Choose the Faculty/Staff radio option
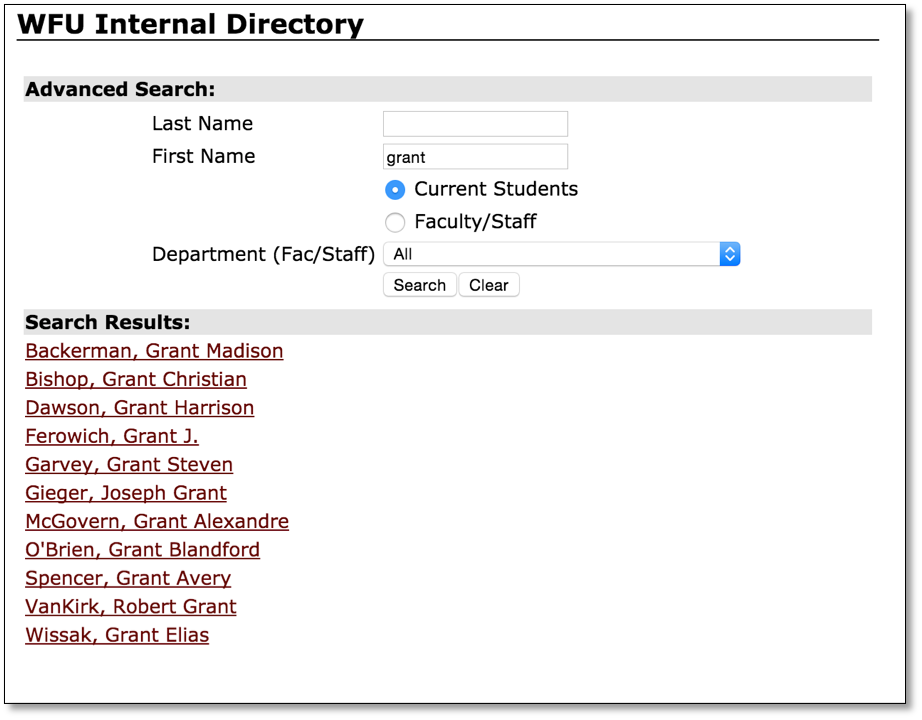922x720 pixels. (x=395, y=222)
